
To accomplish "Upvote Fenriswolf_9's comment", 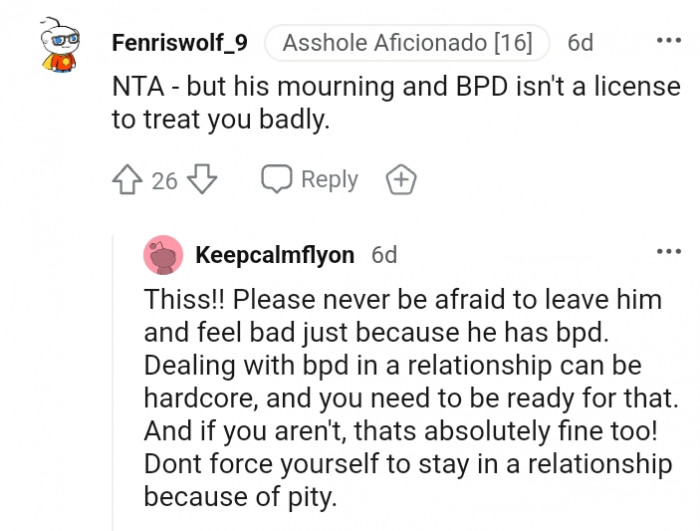I will tap(128, 180).
